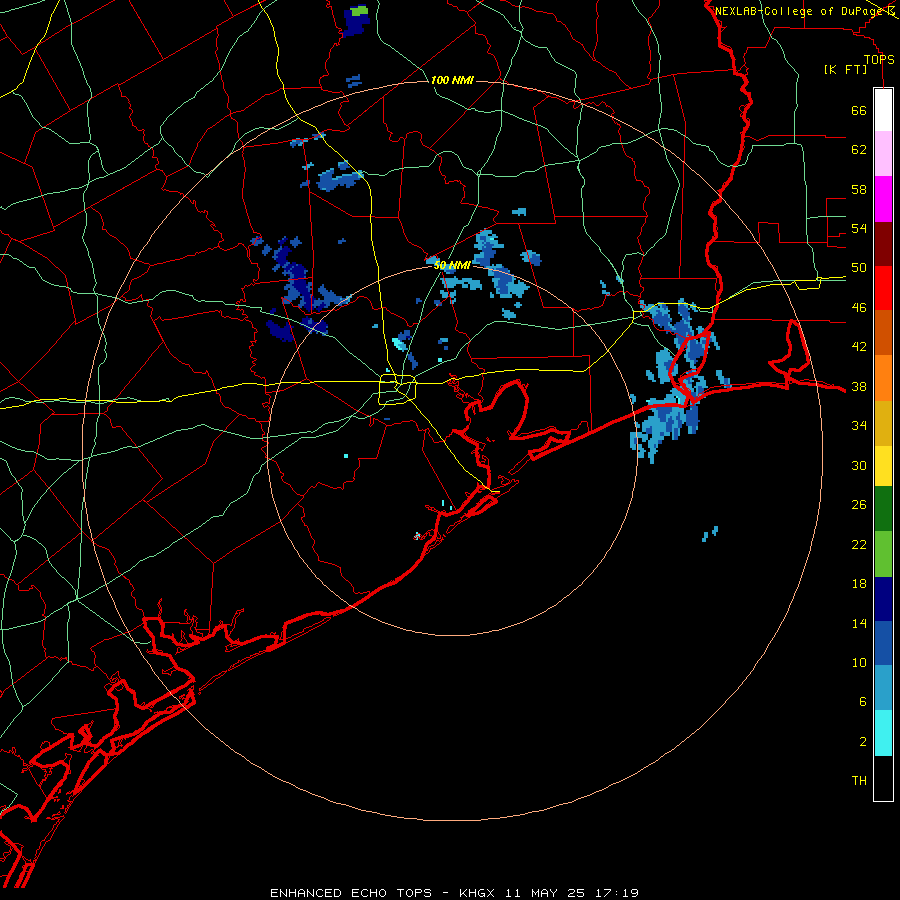Click the light orange legend swatch
900x900 pixels.
click(883, 377)
